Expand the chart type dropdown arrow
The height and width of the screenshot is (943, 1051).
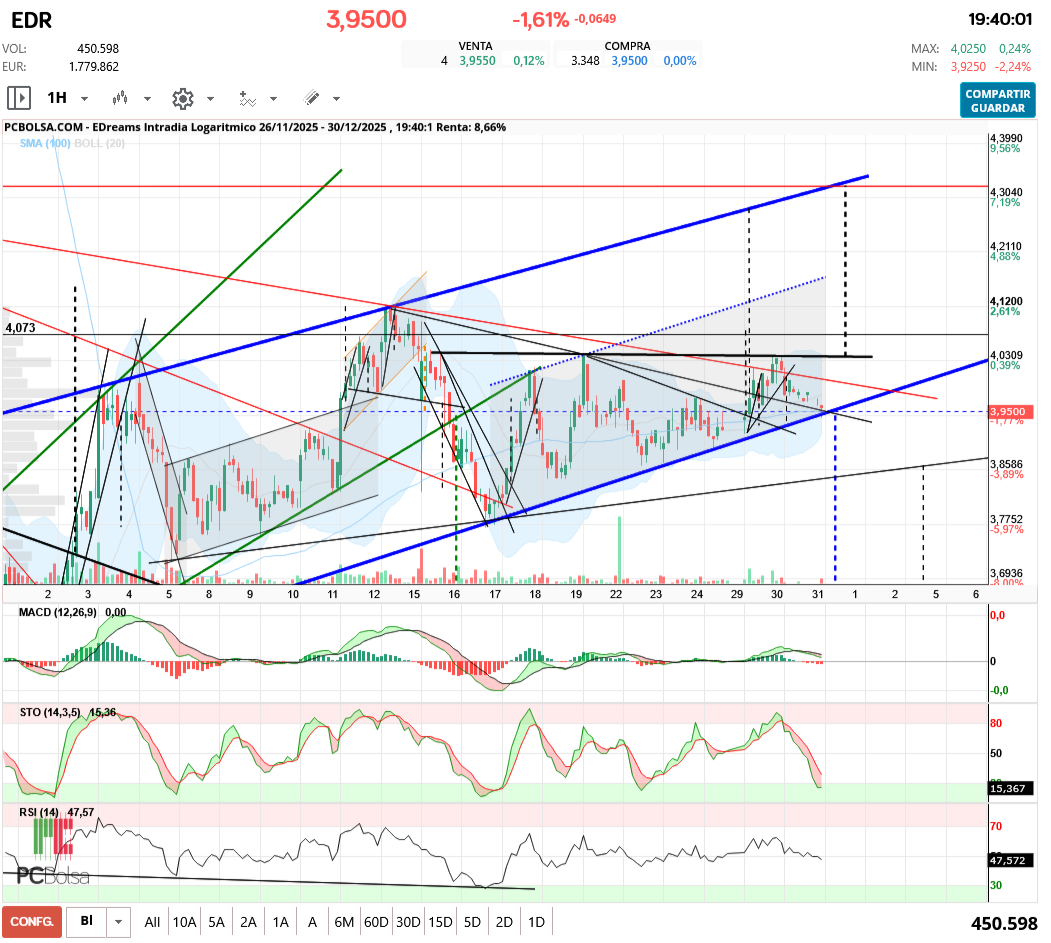click(x=147, y=99)
